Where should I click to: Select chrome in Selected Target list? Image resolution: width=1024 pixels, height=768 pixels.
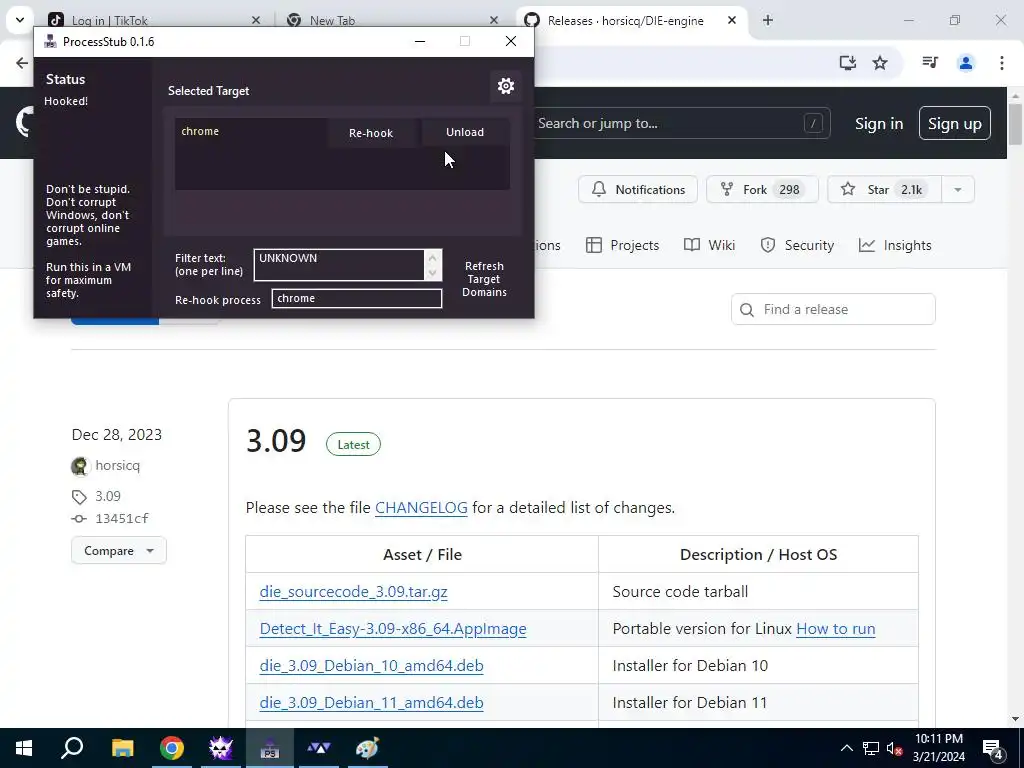click(x=200, y=131)
